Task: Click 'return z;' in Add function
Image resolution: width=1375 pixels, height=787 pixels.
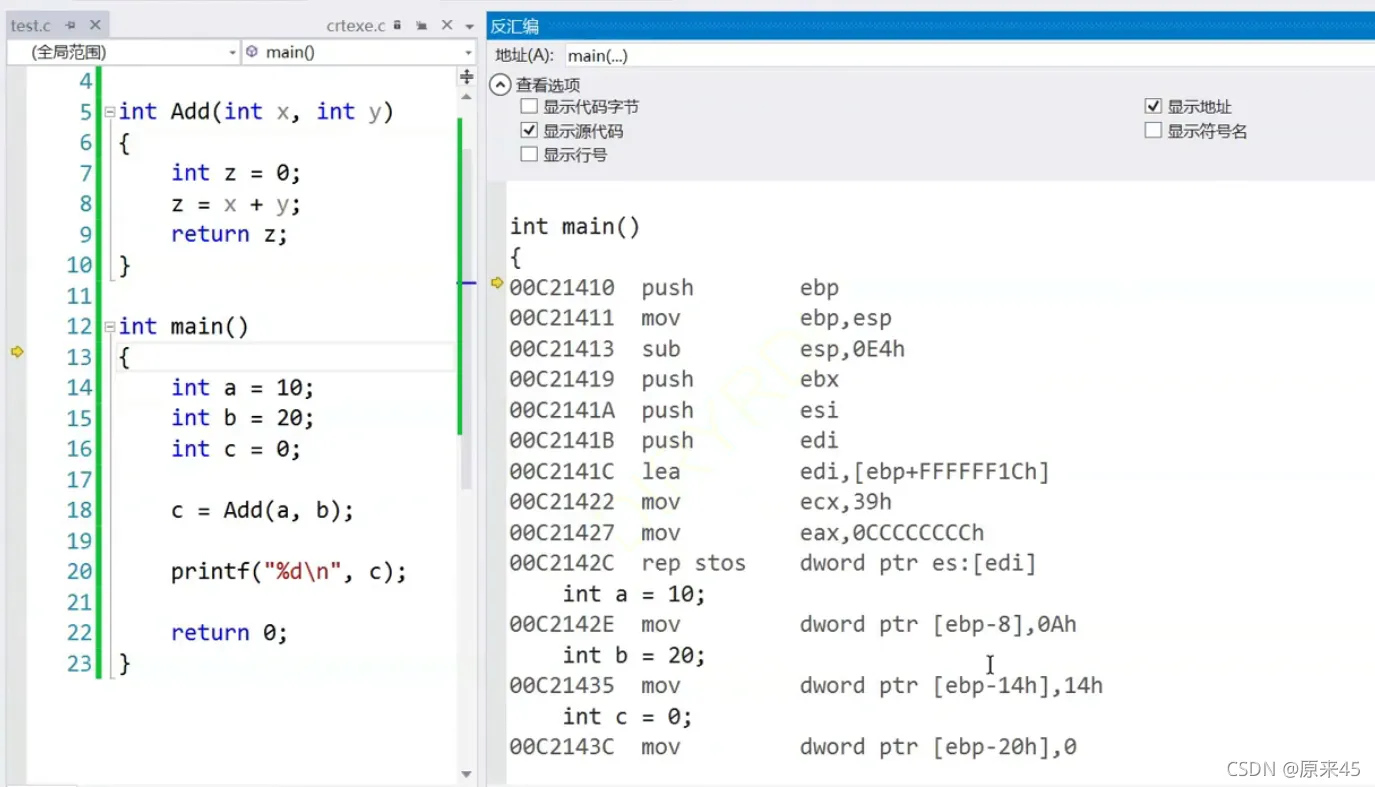Action: (x=229, y=234)
